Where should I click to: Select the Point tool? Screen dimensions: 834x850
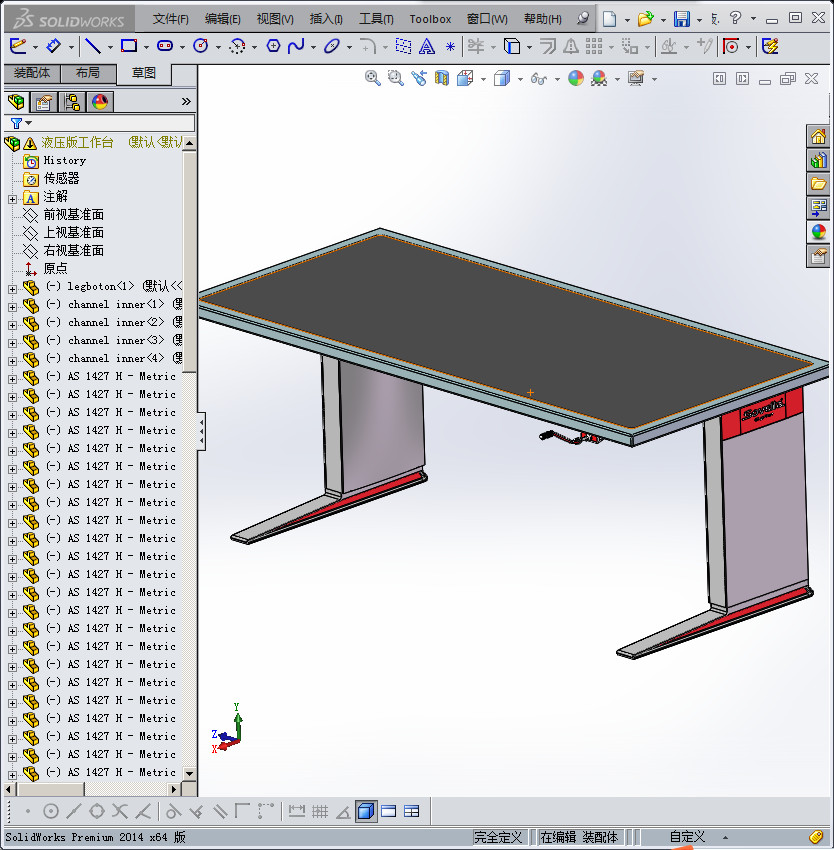click(x=450, y=47)
